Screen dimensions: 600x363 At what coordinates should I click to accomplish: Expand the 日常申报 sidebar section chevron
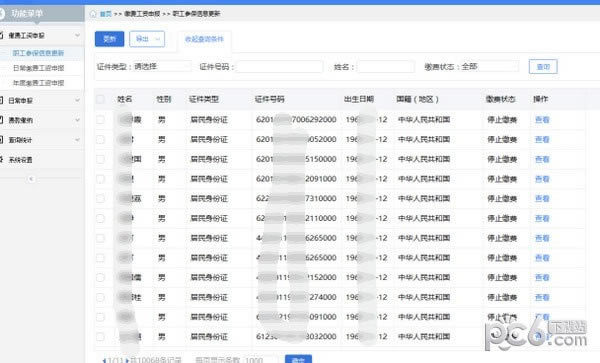tap(77, 100)
